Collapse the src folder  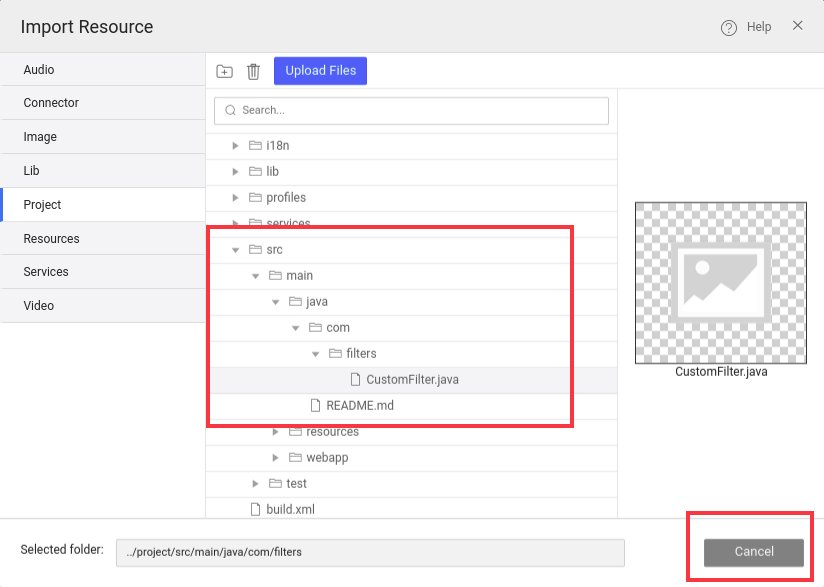click(235, 249)
